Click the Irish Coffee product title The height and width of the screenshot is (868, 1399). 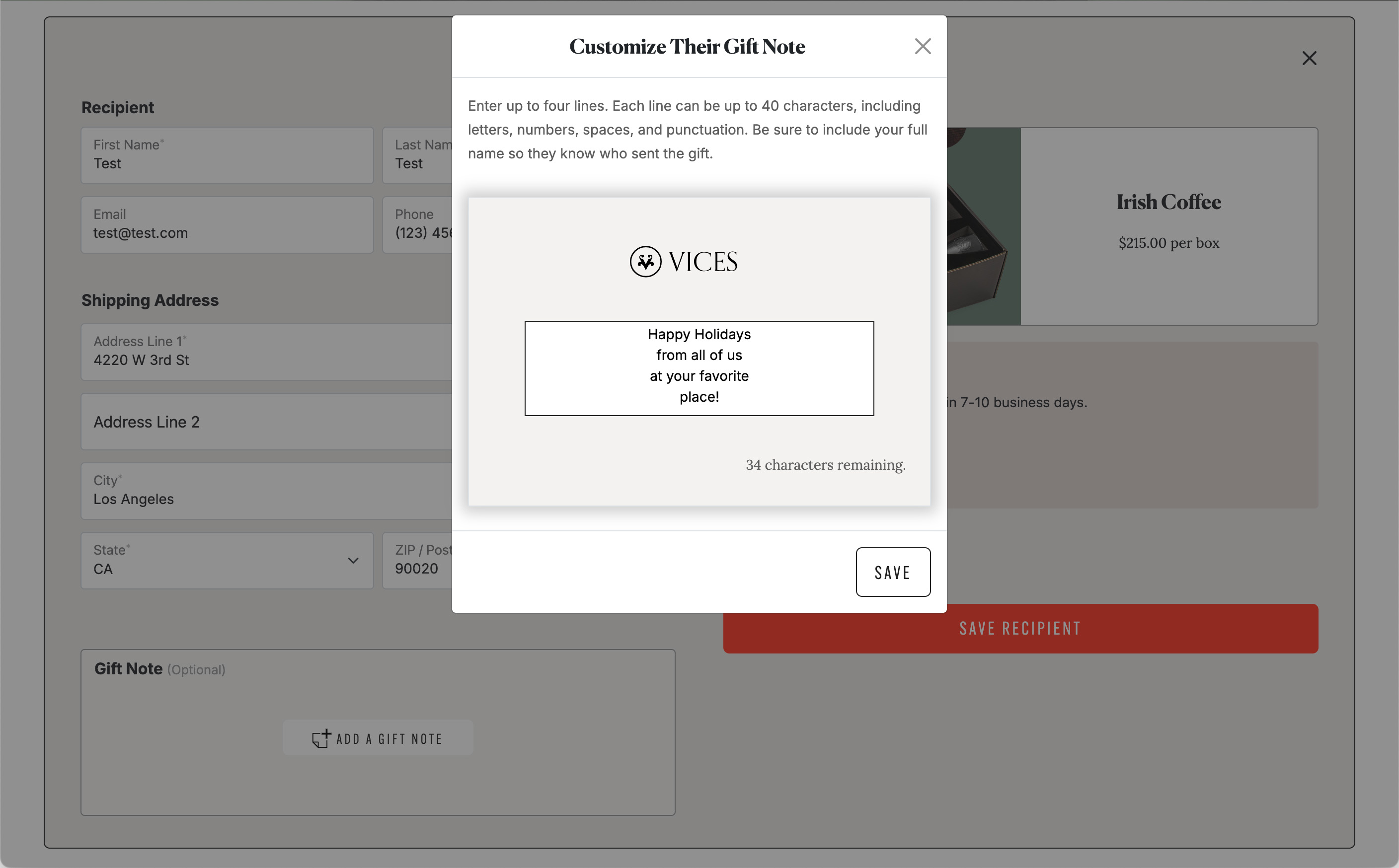coord(1168,202)
